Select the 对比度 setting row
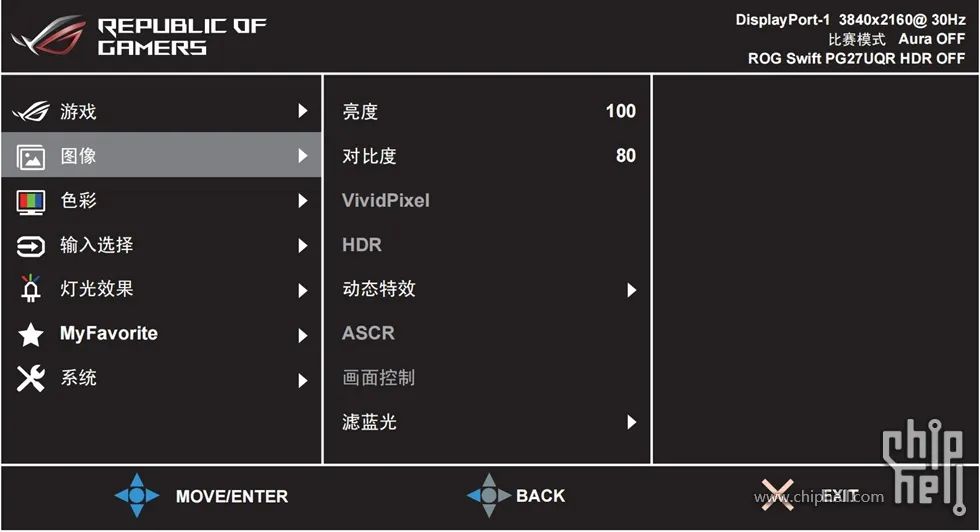Image resolution: width=980 pixels, height=532 pixels. 488,156
